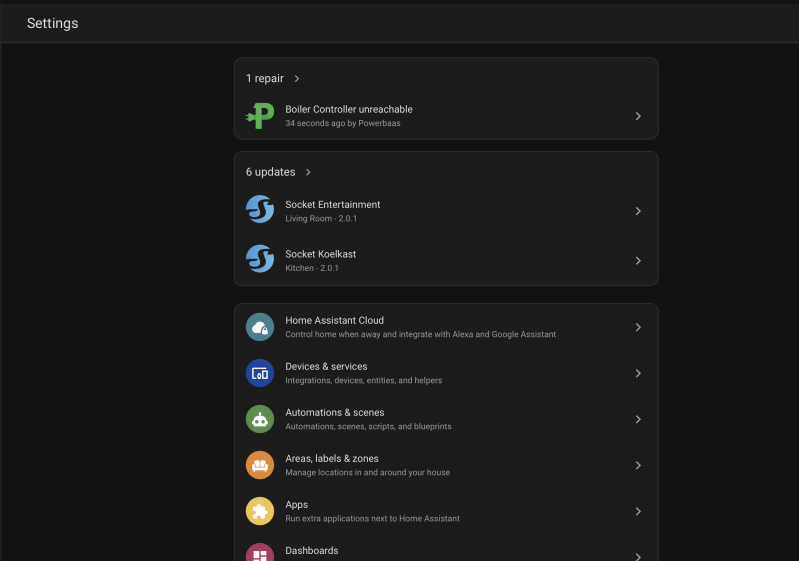Image resolution: width=799 pixels, height=561 pixels.
Task: Click the Areas, labels & zones sofa icon
Action: point(260,465)
